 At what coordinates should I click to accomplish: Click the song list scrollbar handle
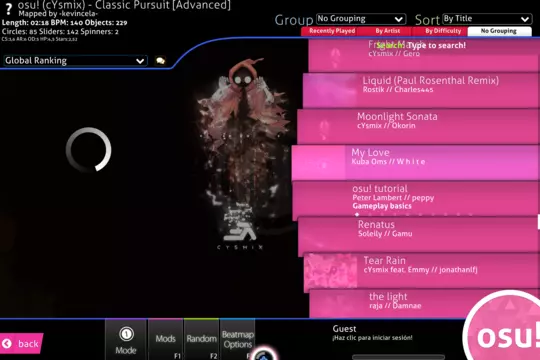[x=538, y=222]
